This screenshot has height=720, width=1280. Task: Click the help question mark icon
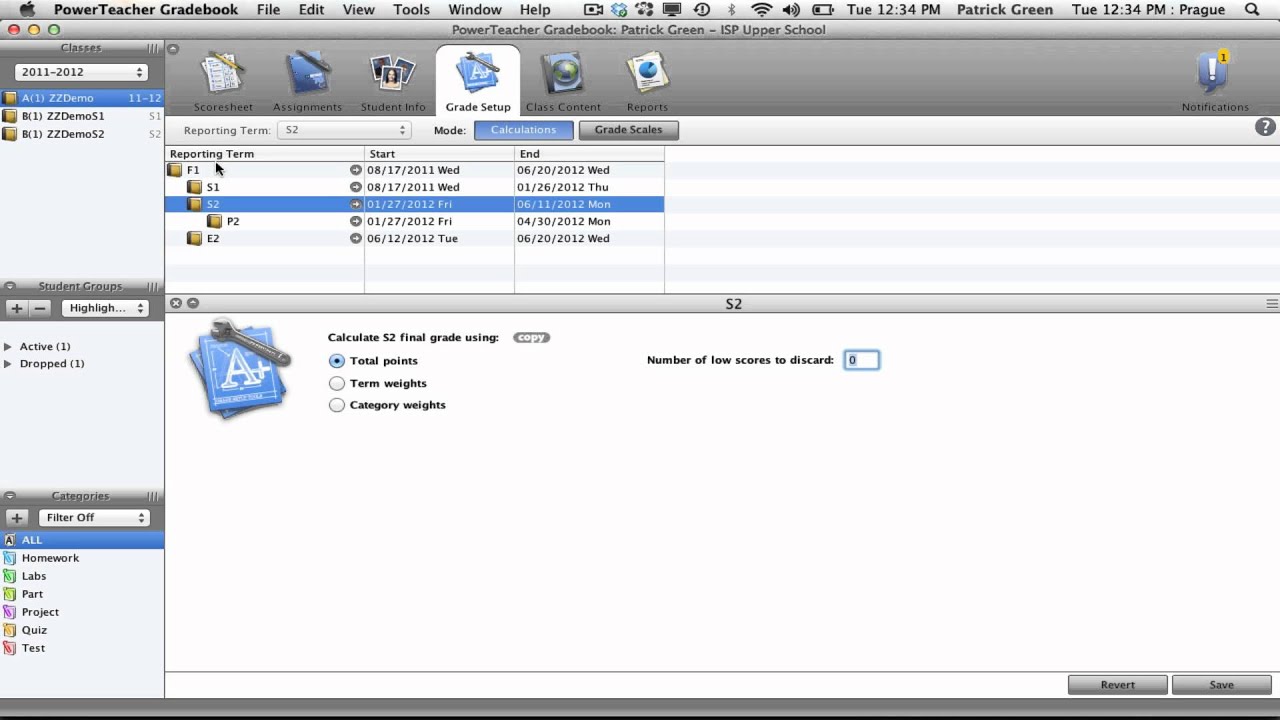pyautogui.click(x=1265, y=127)
